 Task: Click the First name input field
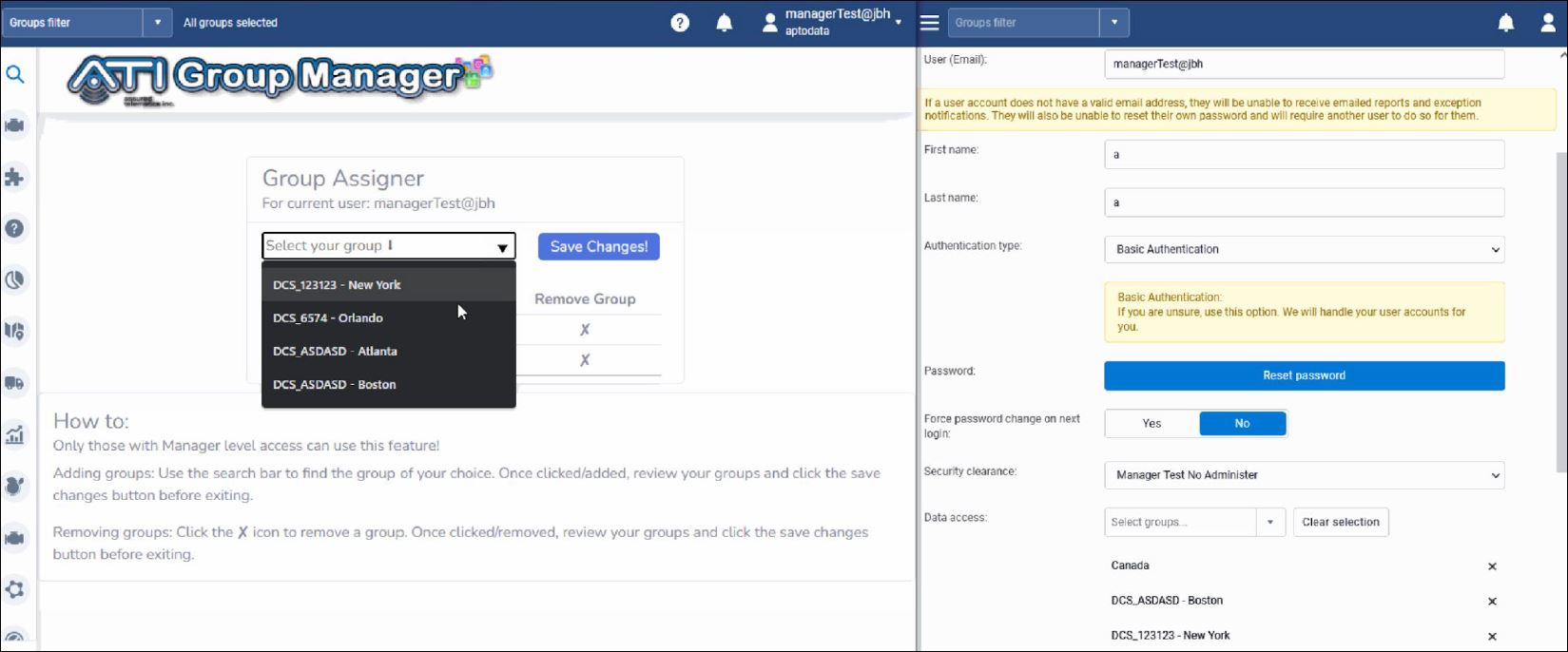(x=1304, y=155)
